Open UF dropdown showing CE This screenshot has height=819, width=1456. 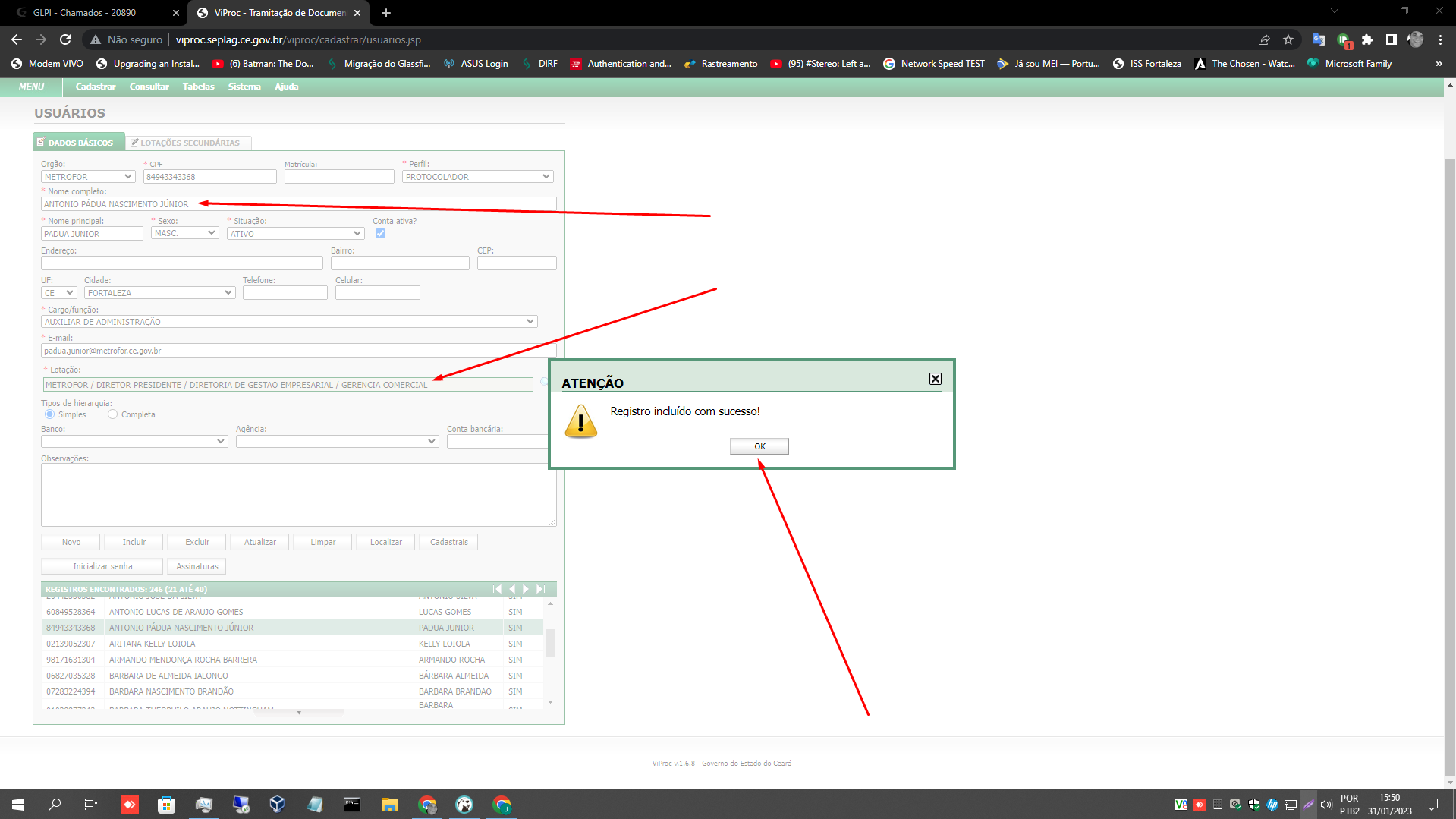click(x=58, y=293)
